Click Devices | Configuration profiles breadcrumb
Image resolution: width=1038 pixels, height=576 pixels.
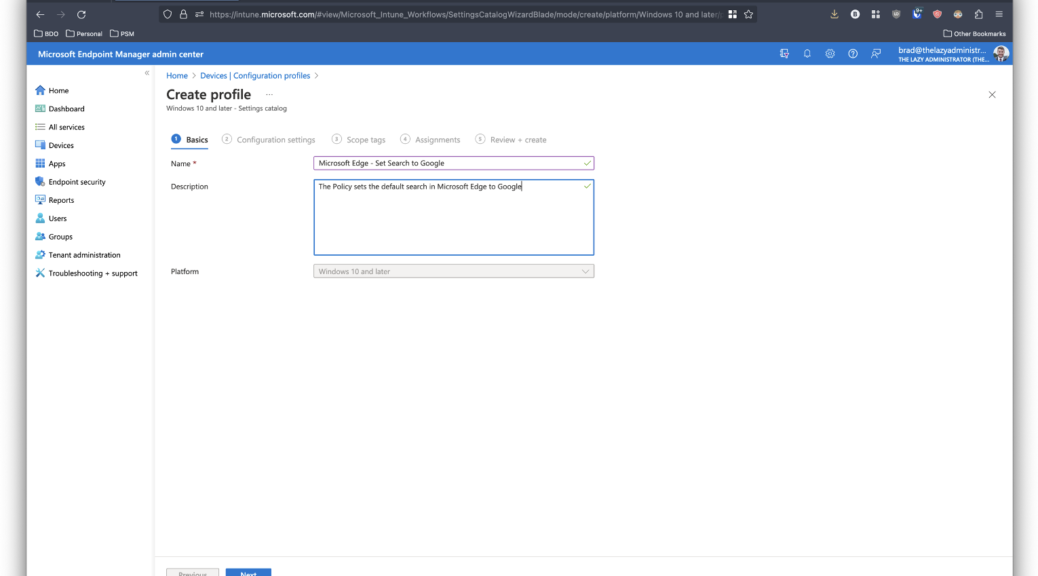[x=255, y=75]
